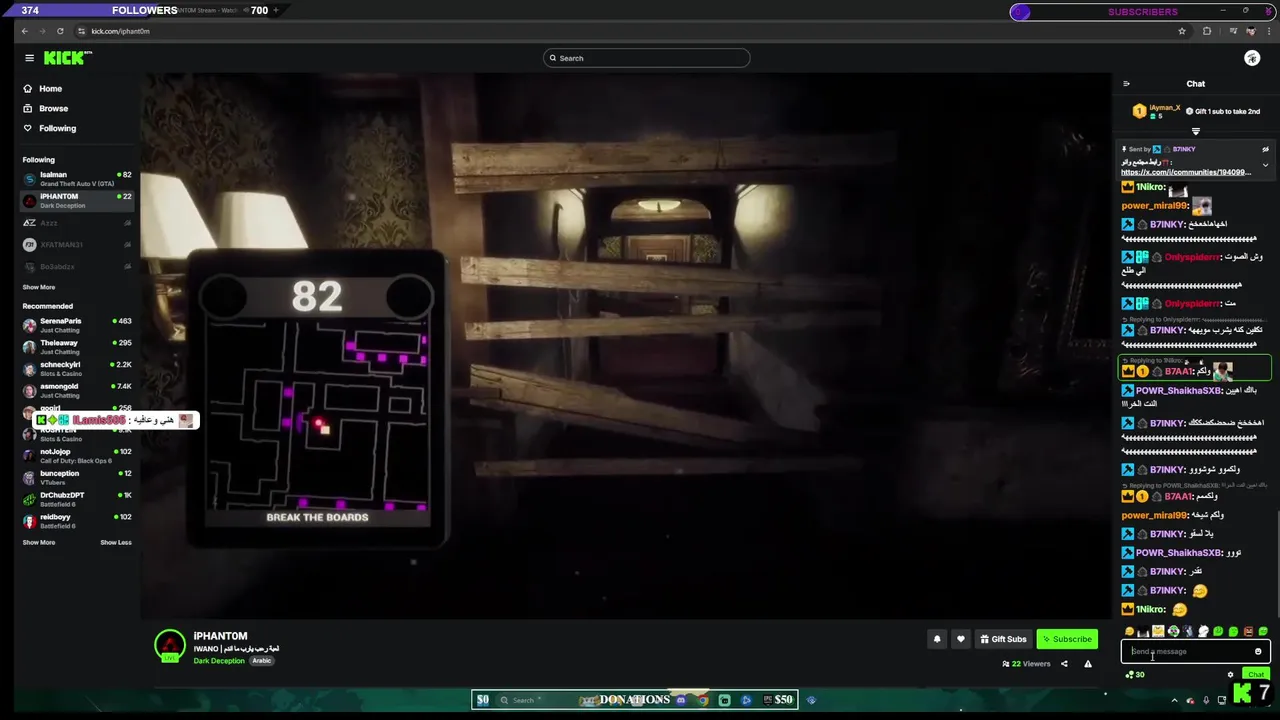Viewport: 1280px width, 720px height.
Task: Click the Arabic language tag
Action: pyautogui.click(x=262, y=661)
